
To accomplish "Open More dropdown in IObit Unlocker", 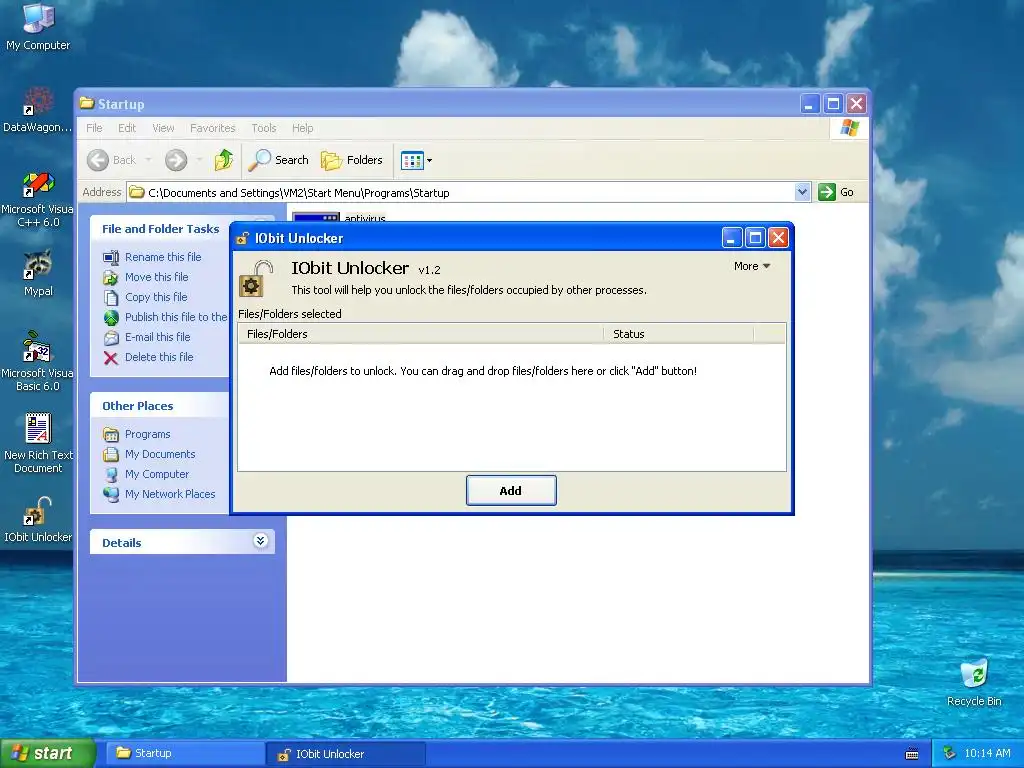I will pos(752,266).
